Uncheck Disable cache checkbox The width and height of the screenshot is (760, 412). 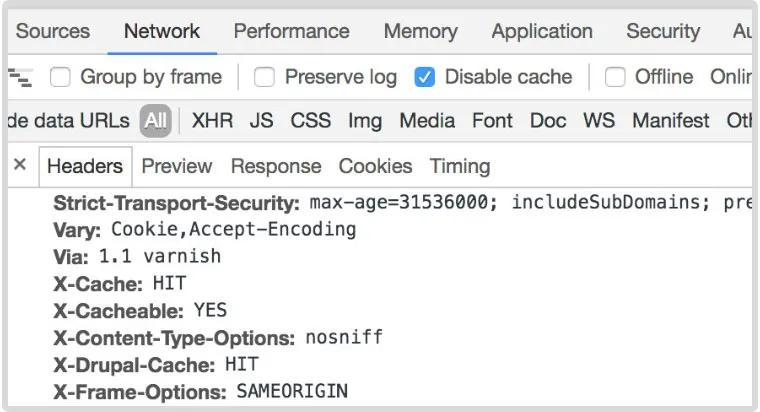425,77
